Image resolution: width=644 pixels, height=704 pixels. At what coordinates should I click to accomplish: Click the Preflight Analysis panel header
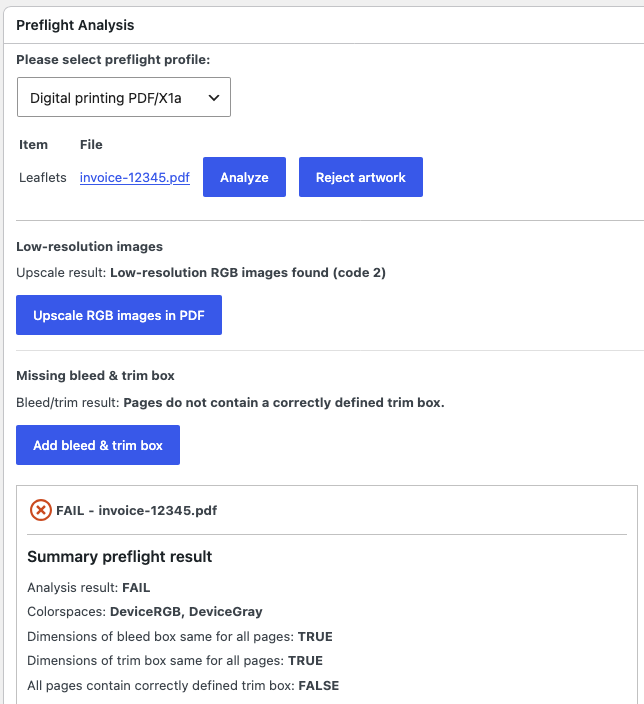point(75,25)
